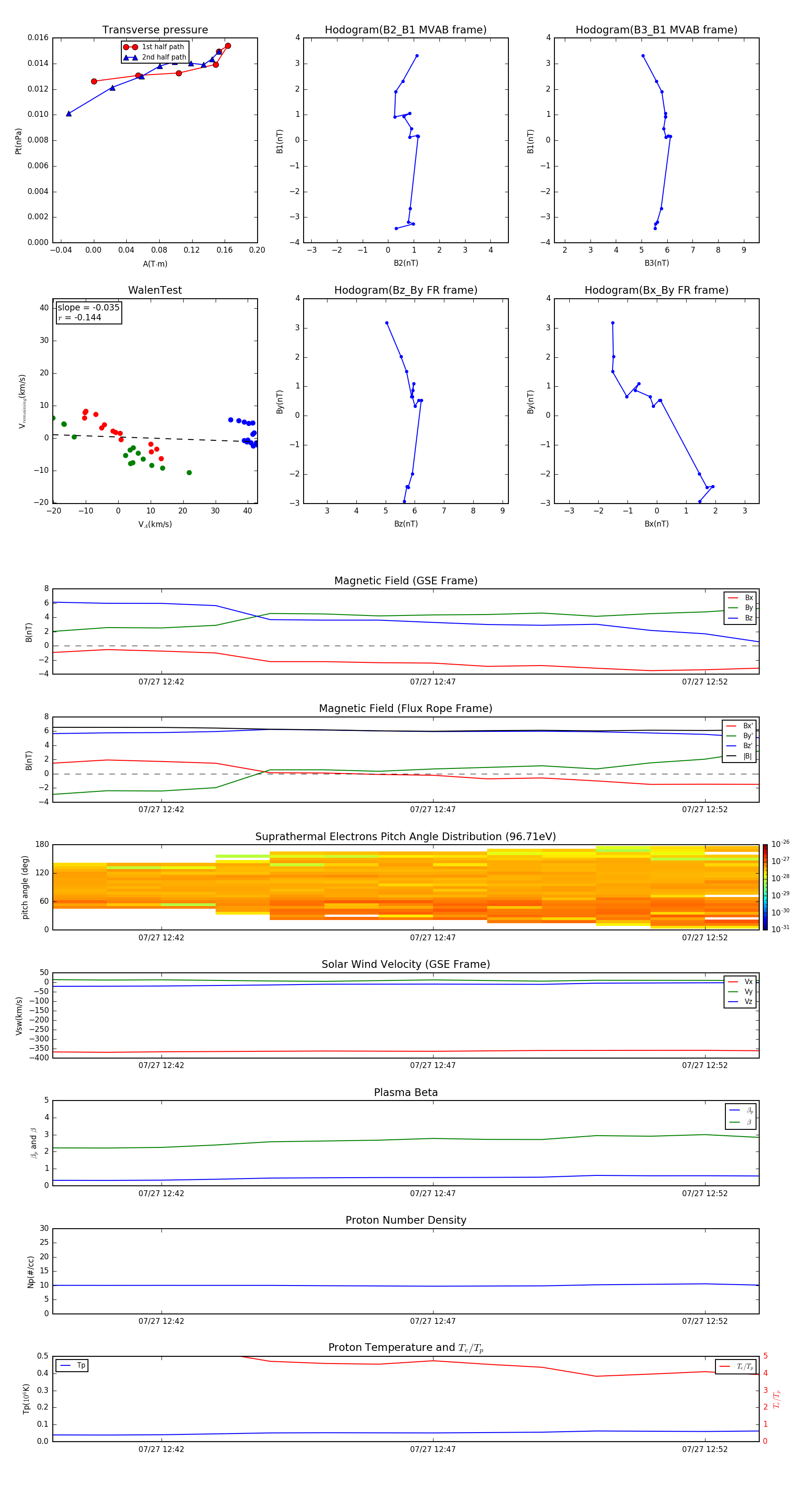Click the Suprathermal Electrons Pitch Angle title
The image size is (812, 1489).
[406, 837]
